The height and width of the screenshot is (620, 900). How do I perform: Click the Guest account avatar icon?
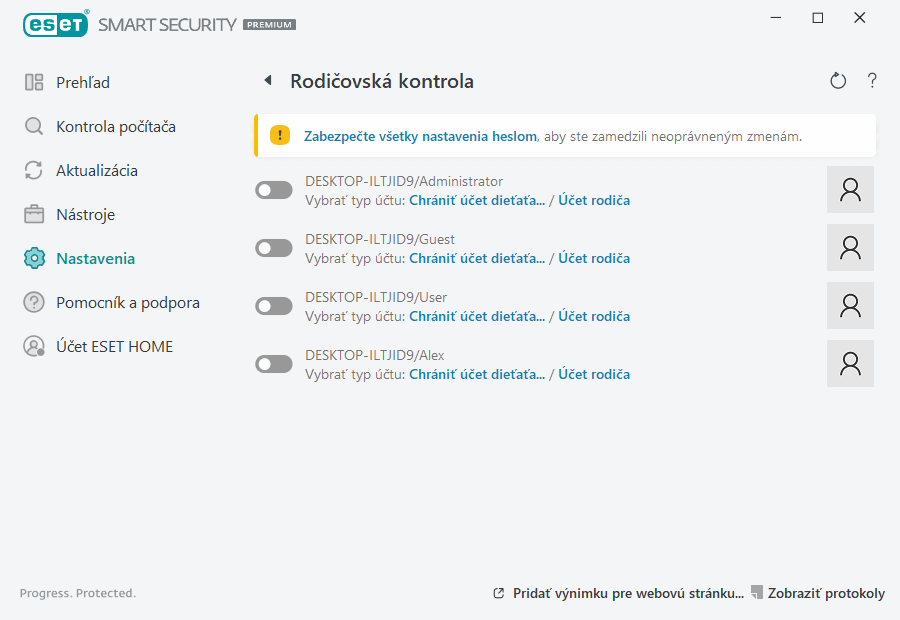point(851,248)
